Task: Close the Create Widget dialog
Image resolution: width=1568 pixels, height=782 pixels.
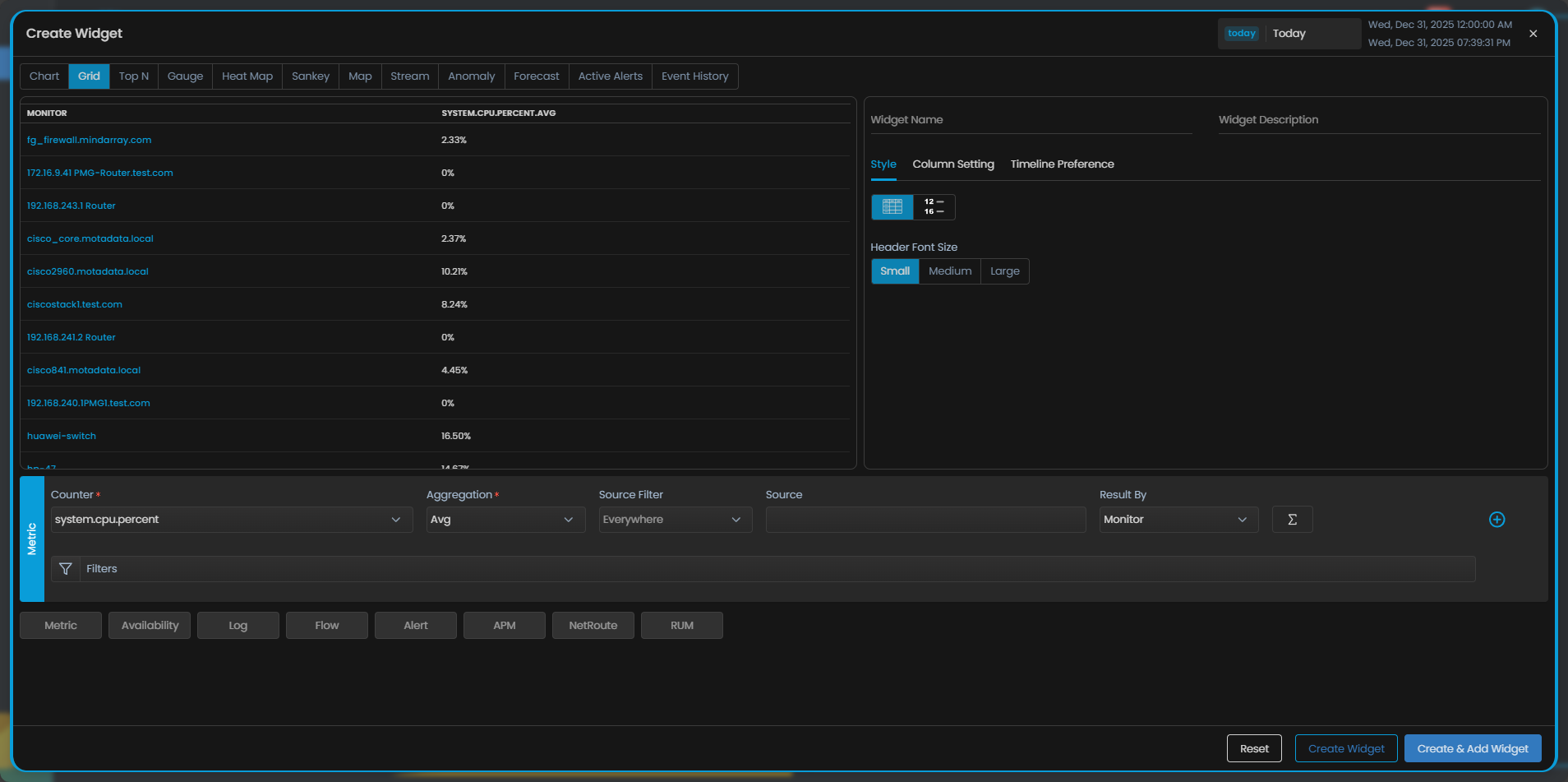Action: pos(1533,34)
